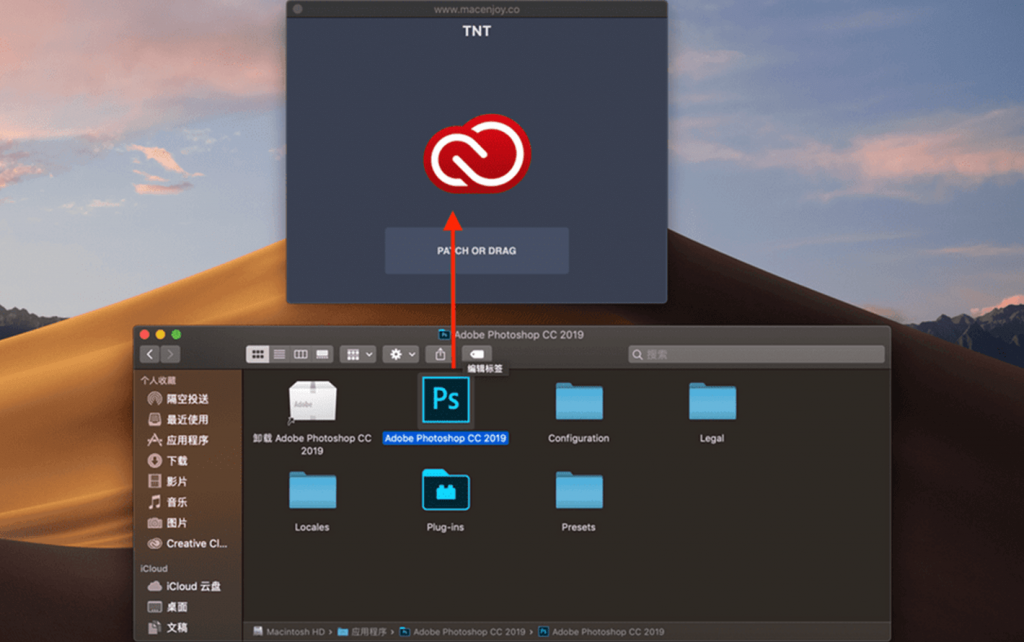This screenshot has height=642, width=1024.
Task: Minimize the Finder window with the yellow button
Action: click(x=160, y=334)
